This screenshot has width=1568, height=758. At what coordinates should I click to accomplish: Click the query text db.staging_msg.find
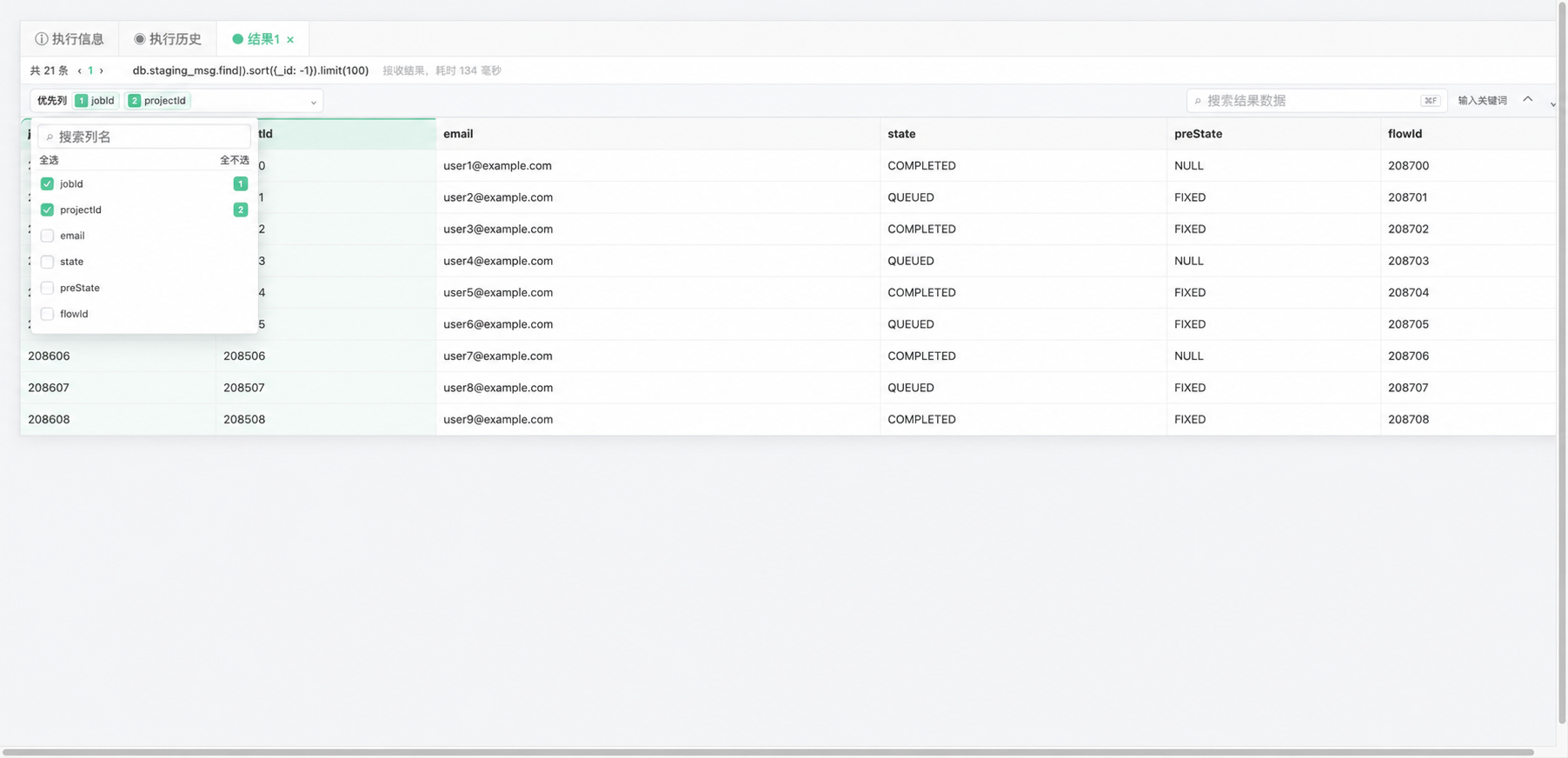(x=250, y=70)
